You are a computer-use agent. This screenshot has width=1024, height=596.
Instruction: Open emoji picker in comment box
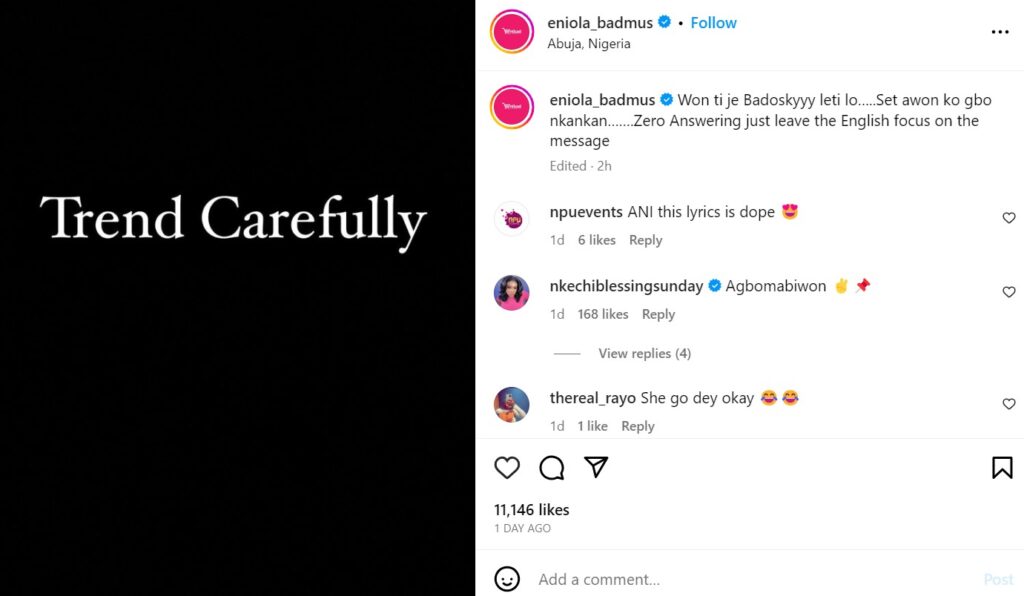pos(508,579)
